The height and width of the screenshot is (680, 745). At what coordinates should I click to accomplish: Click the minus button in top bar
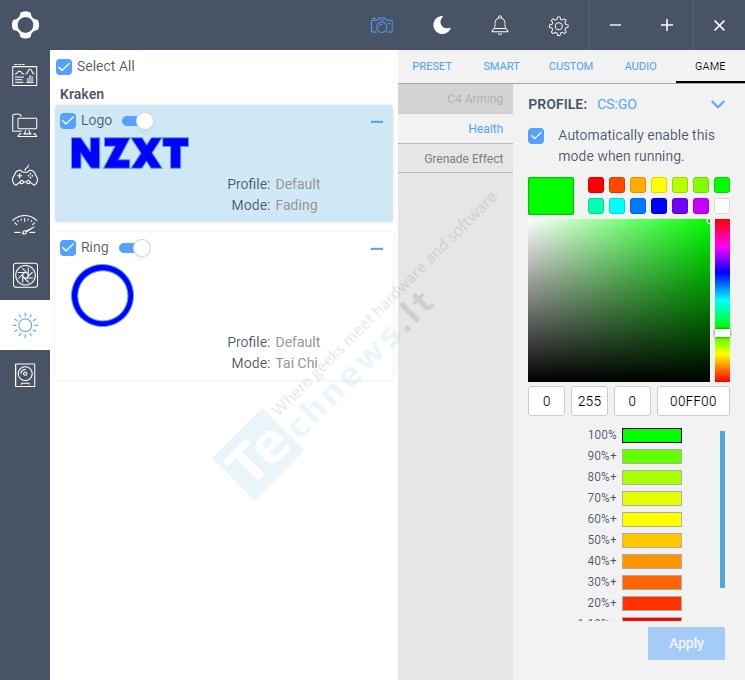tap(615, 25)
